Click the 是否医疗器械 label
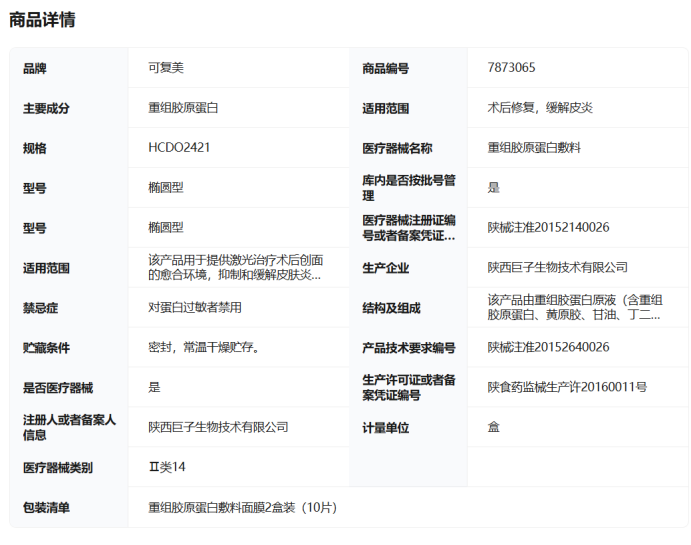This screenshot has height=545, width=691. 58,388
